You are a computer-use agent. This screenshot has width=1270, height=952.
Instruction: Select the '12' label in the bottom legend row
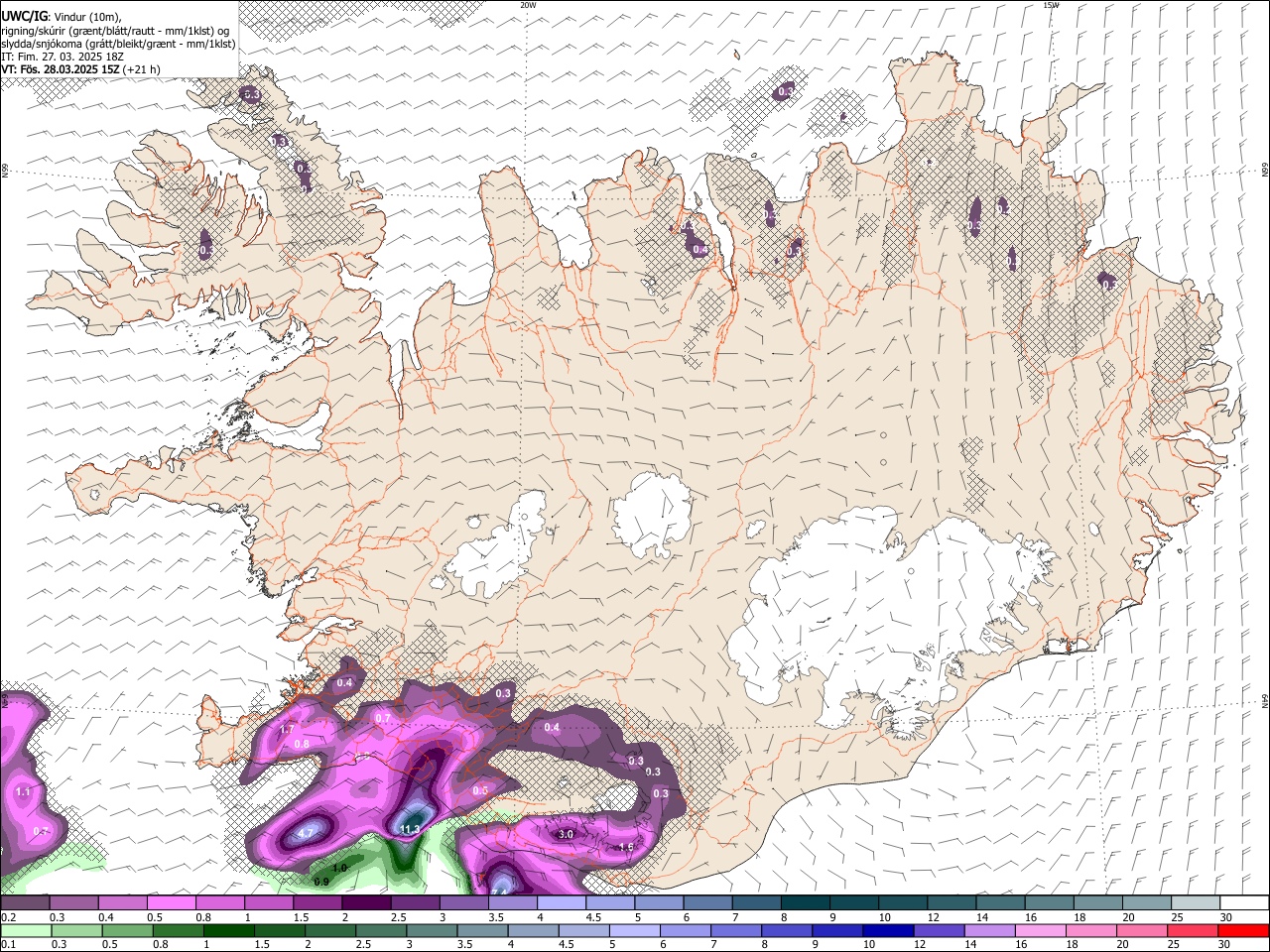920,944
